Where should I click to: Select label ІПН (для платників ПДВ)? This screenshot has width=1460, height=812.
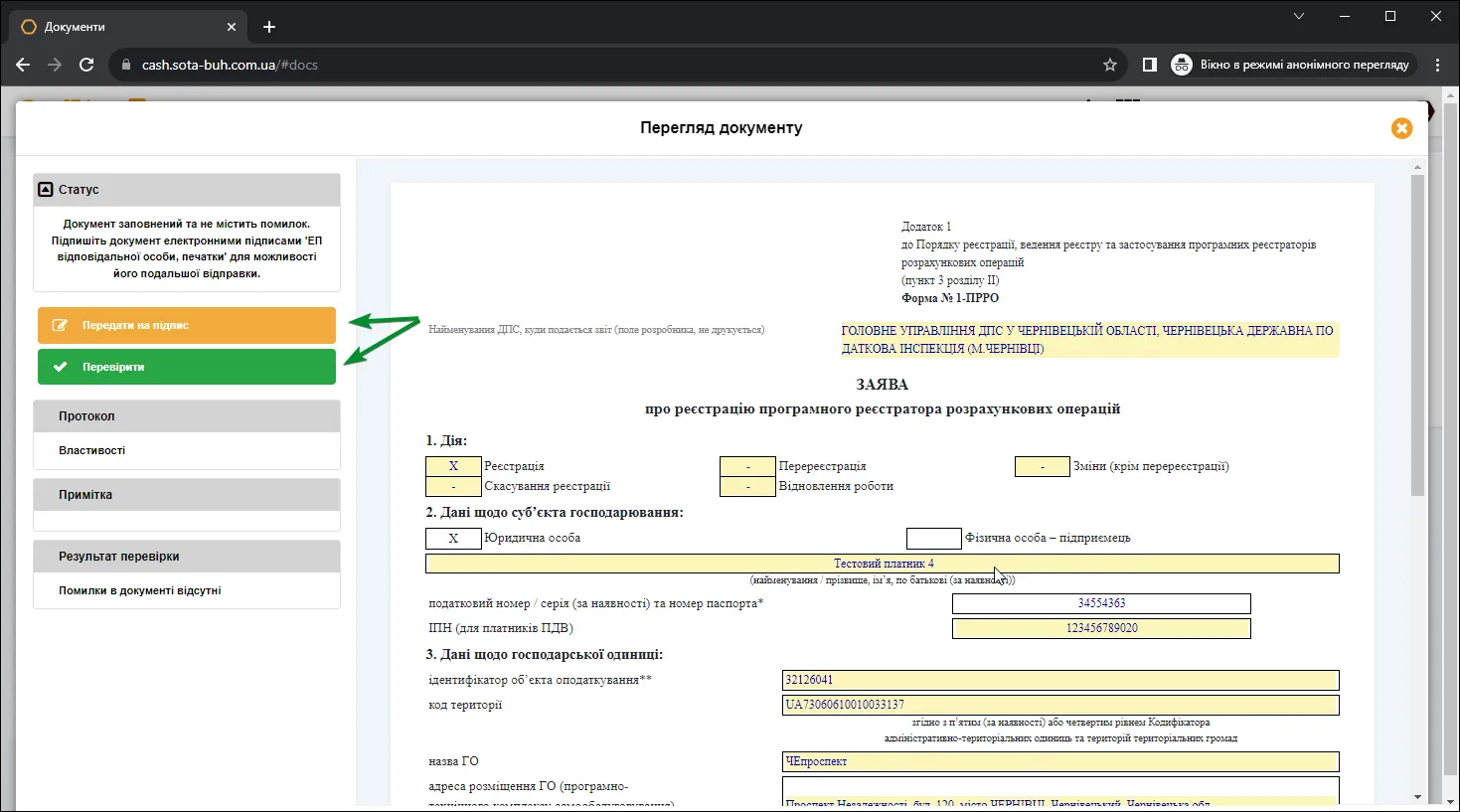tap(501, 628)
